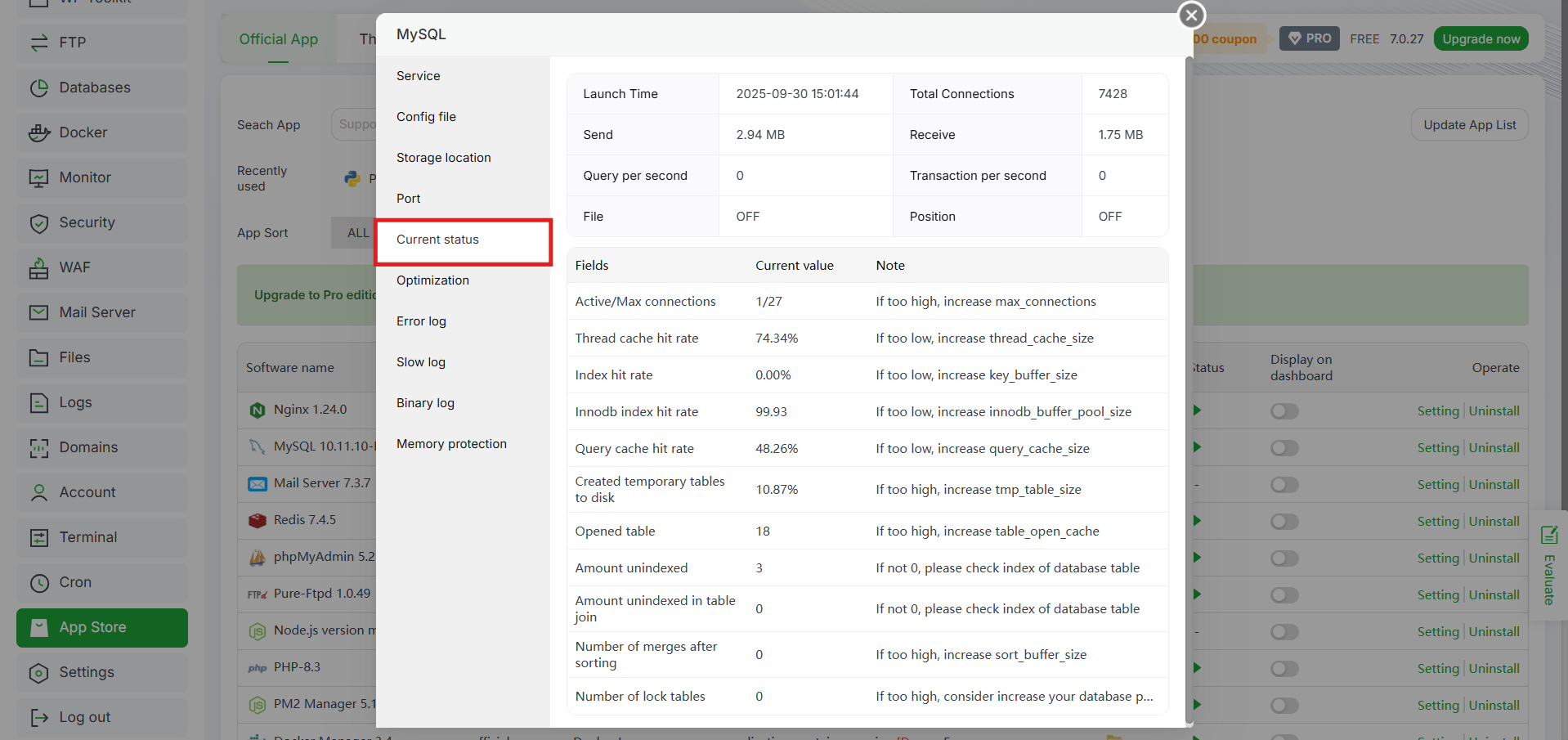Click Uninstall for the PHP-8.3 row

pos(1494,669)
